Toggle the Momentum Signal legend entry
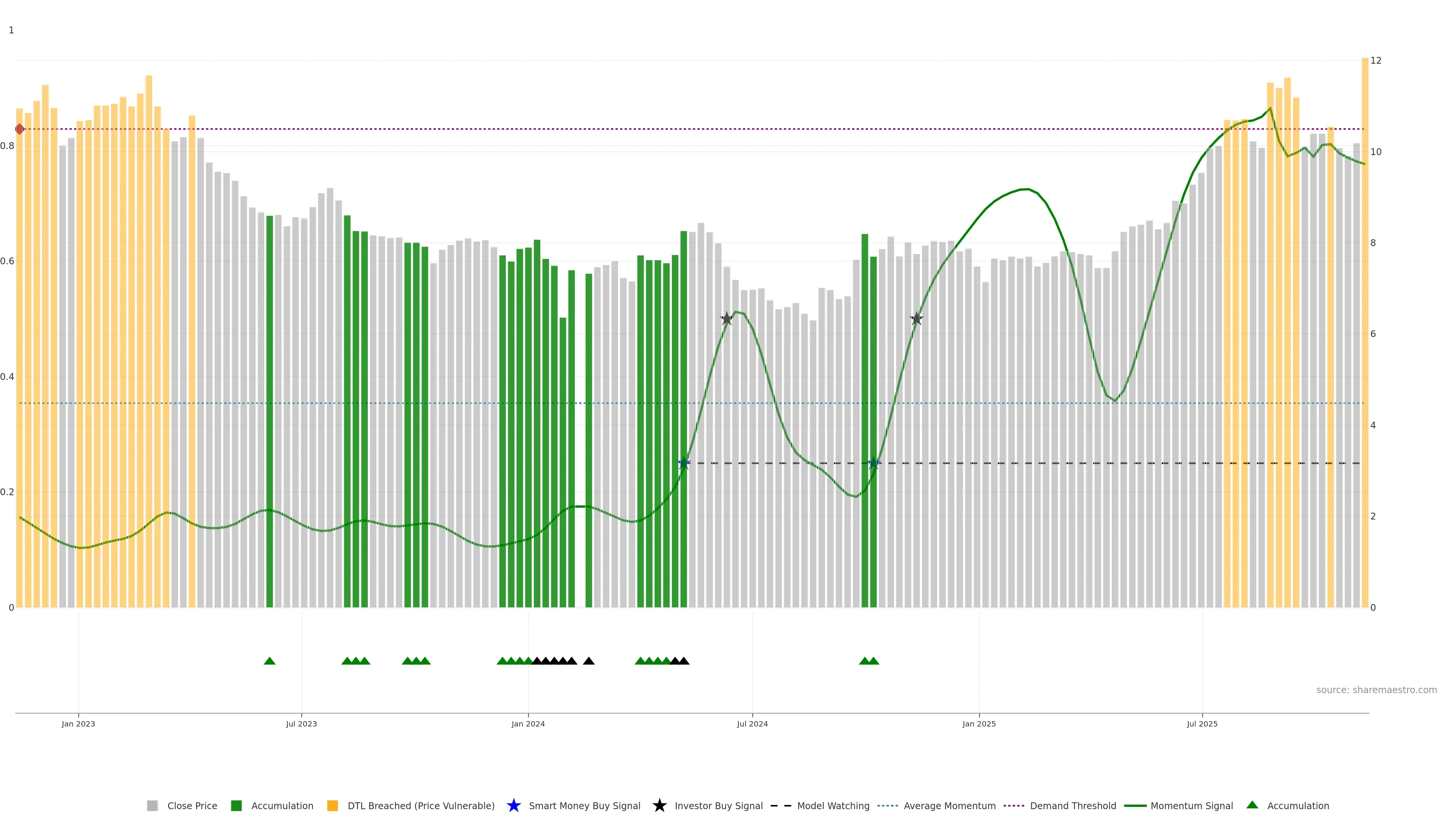The width and height of the screenshot is (1456, 819). (x=1191, y=805)
